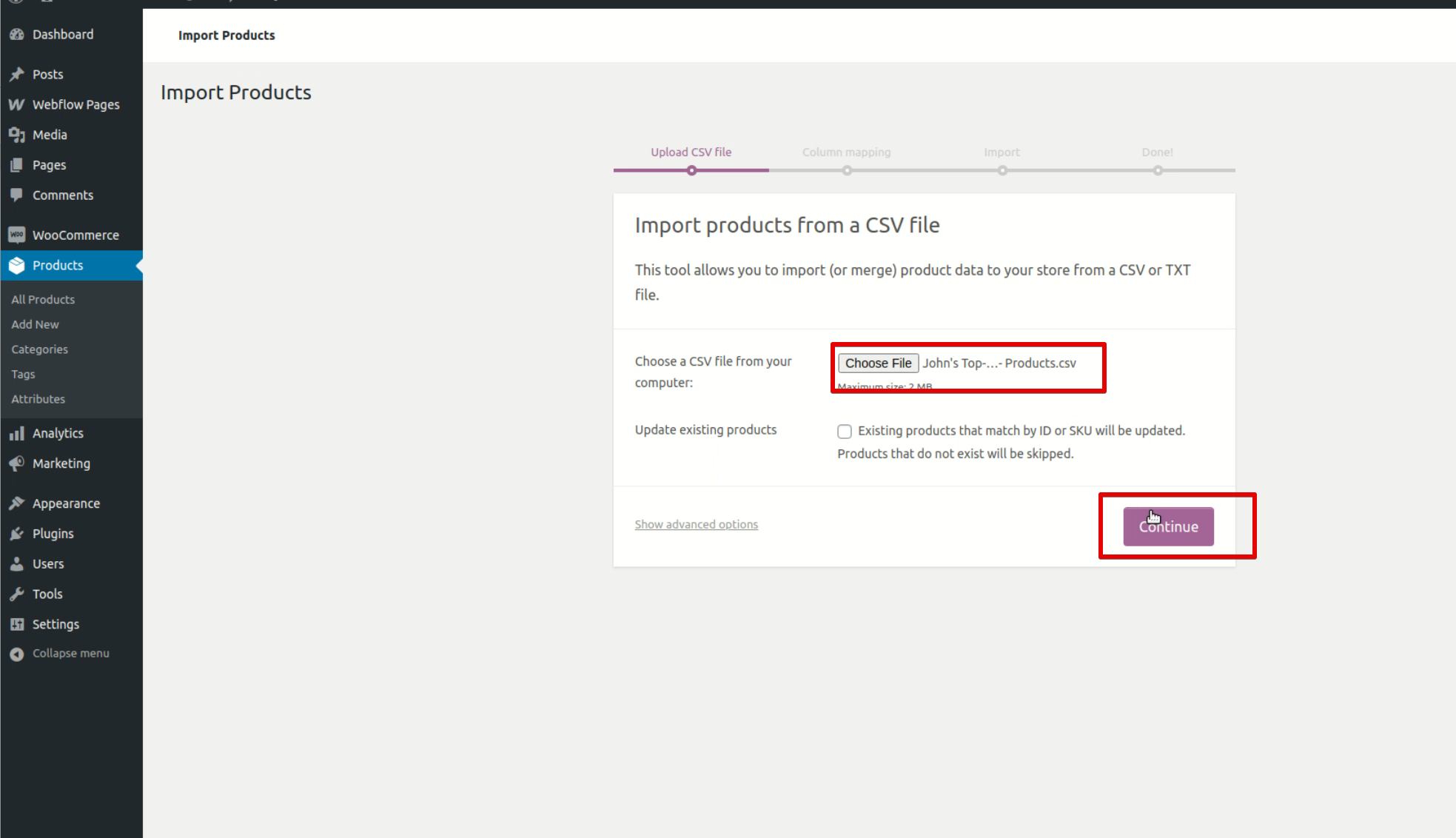The image size is (1456, 838).
Task: Click the Upload CSV file step
Action: point(691,152)
